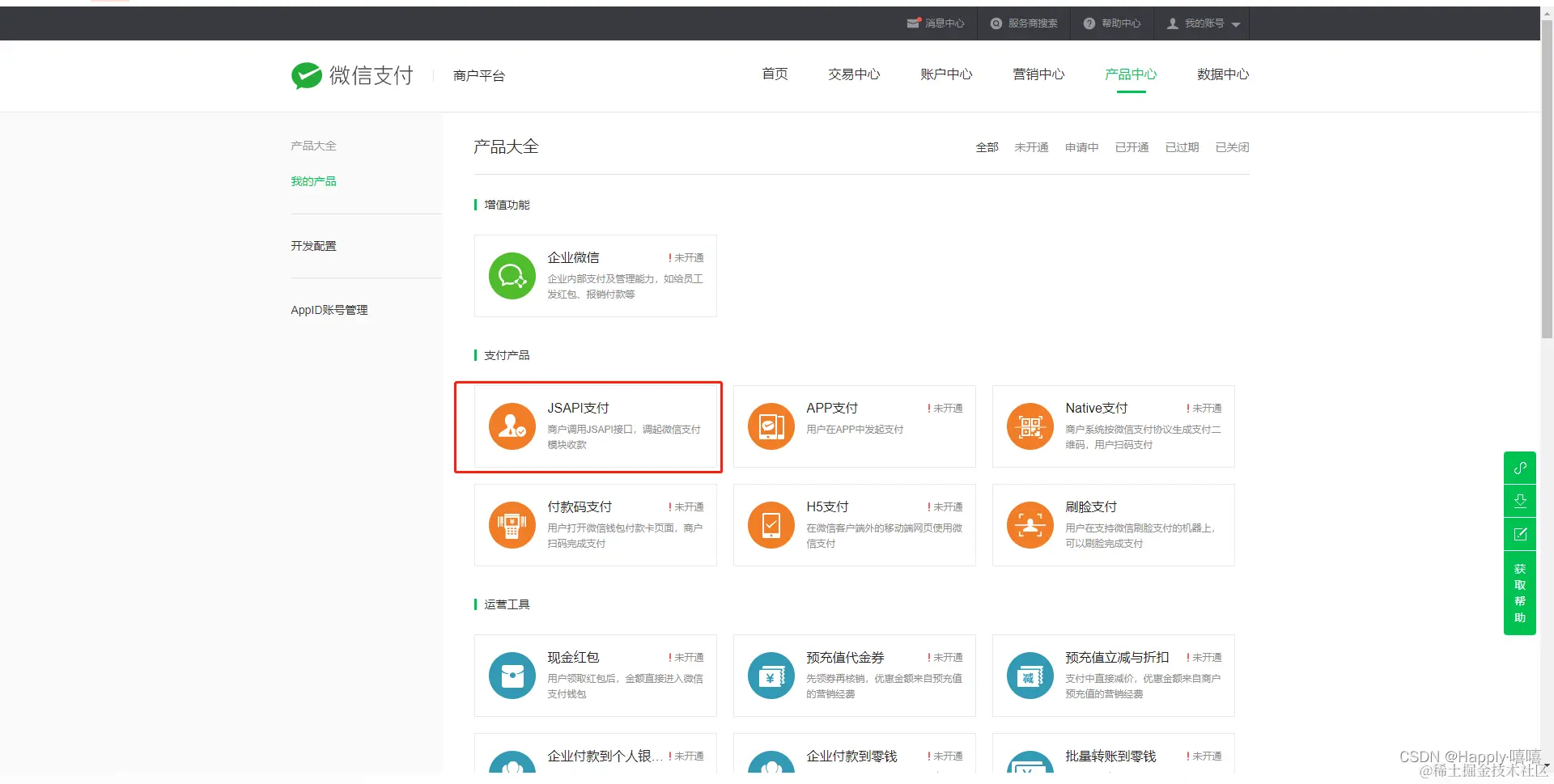Open 开发配置 in sidebar
The width and height of the screenshot is (1554, 784).
tap(313, 246)
